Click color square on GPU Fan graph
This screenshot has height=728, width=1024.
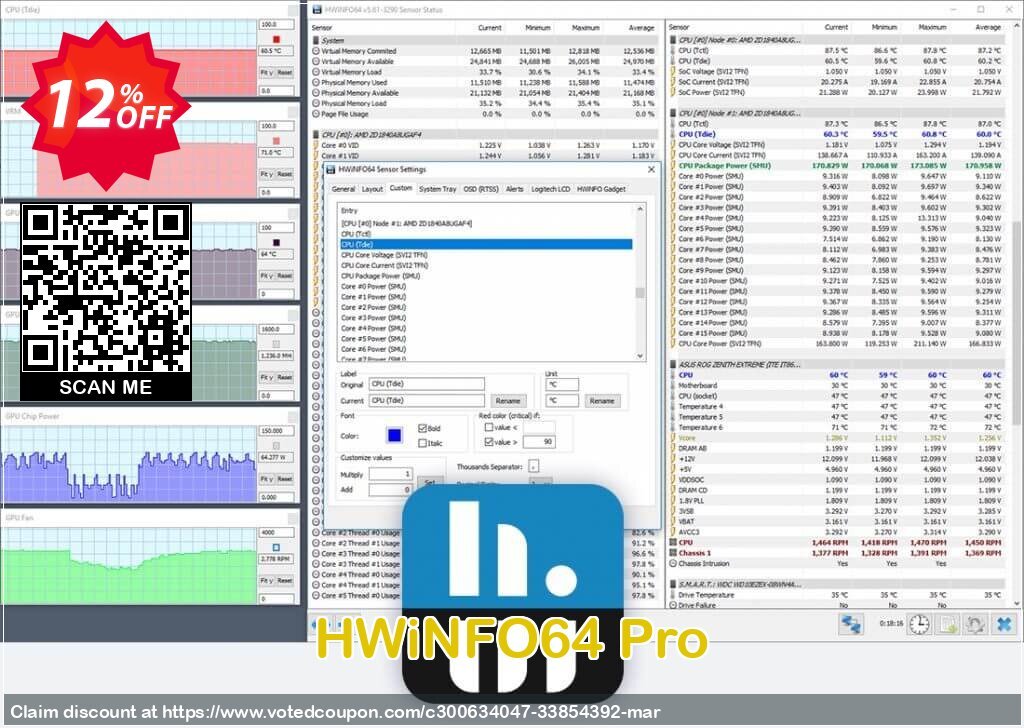[x=276, y=547]
